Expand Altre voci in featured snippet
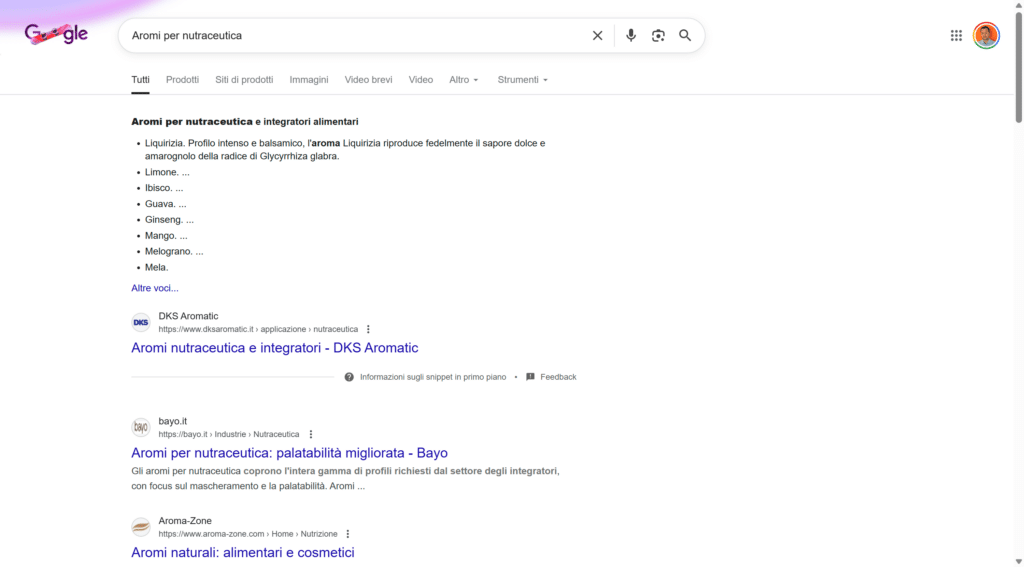 [155, 288]
